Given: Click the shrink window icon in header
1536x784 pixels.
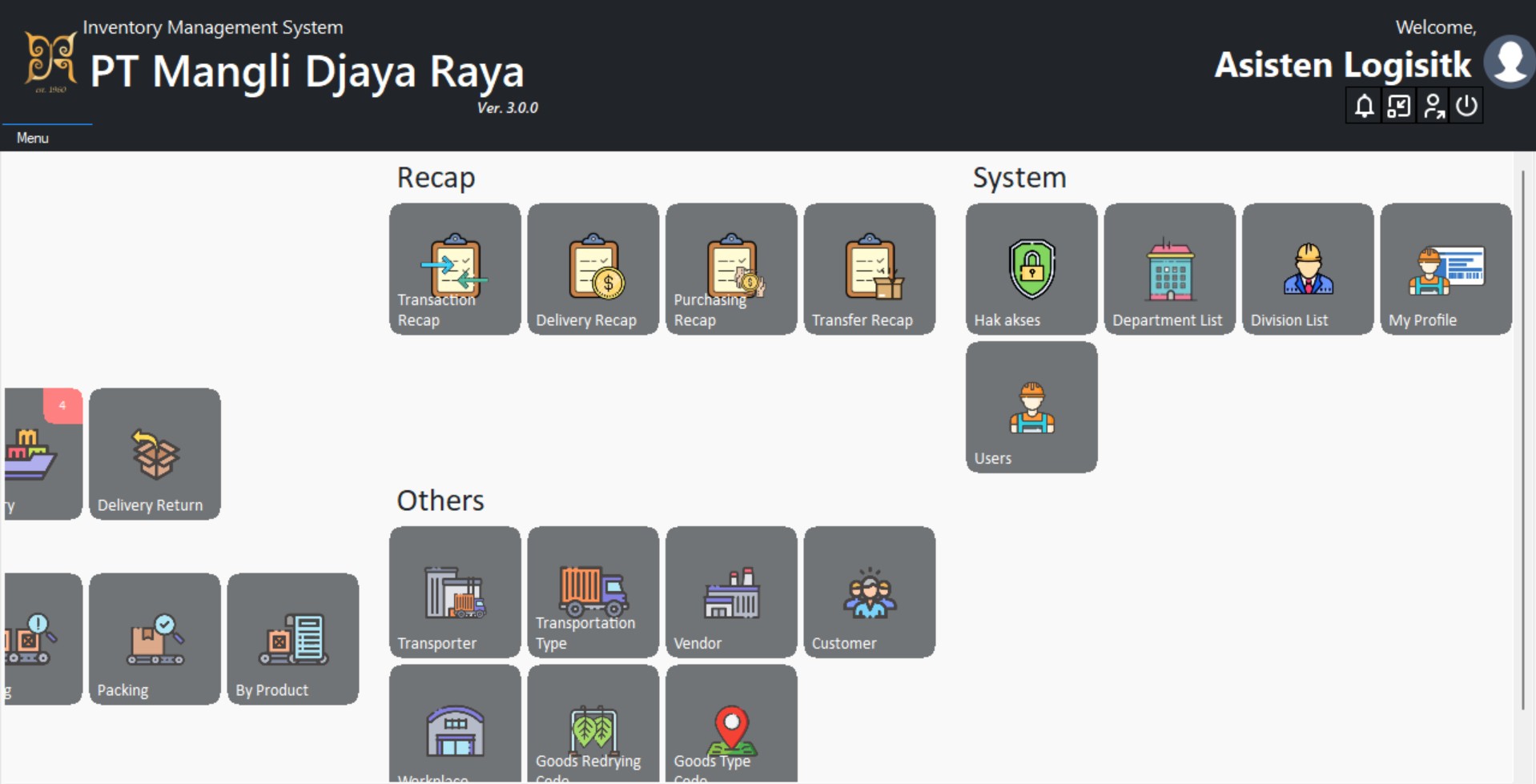Looking at the screenshot, I should point(1398,106).
